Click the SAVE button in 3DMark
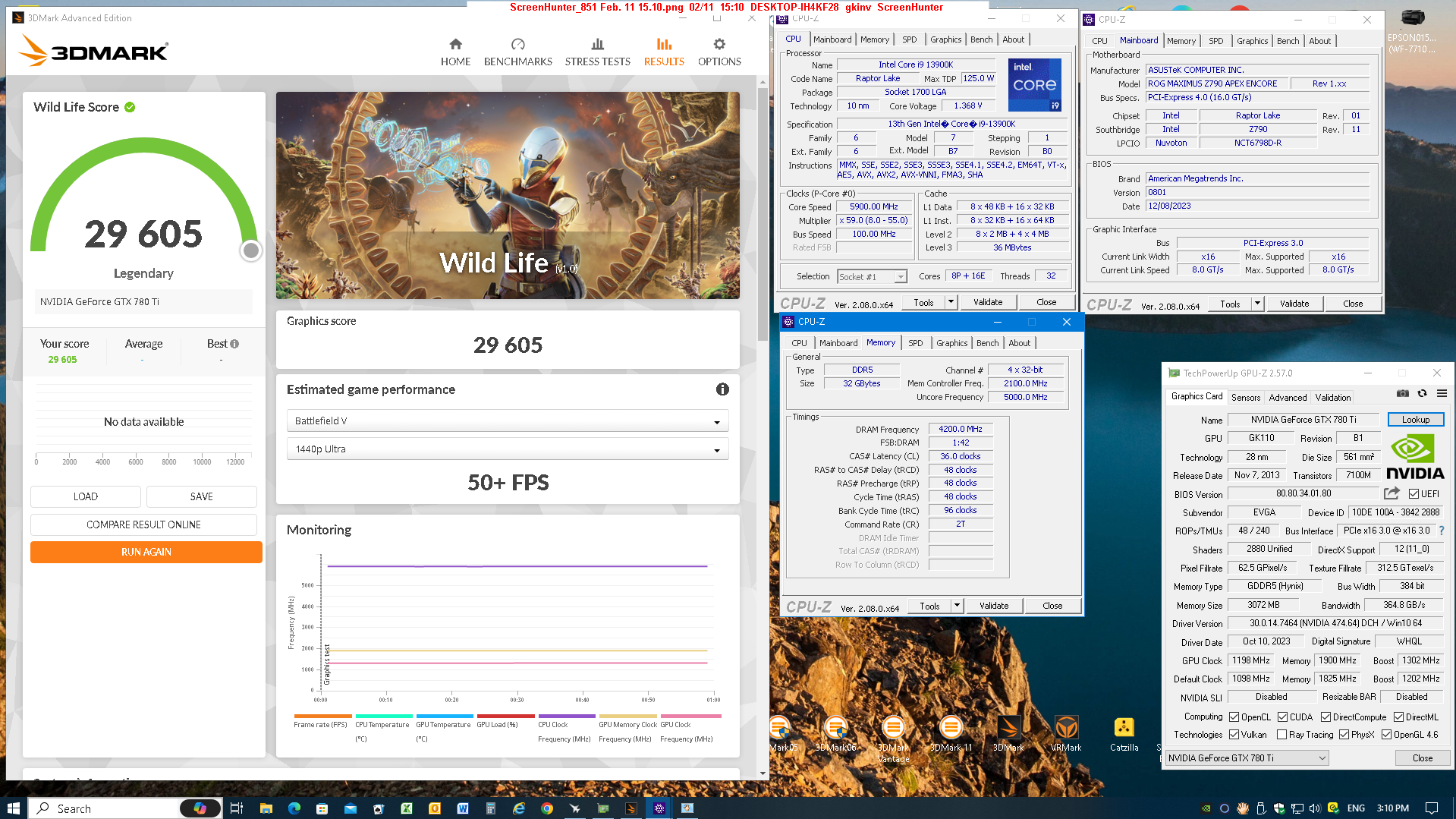Viewport: 1456px width, 819px height. tap(202, 496)
